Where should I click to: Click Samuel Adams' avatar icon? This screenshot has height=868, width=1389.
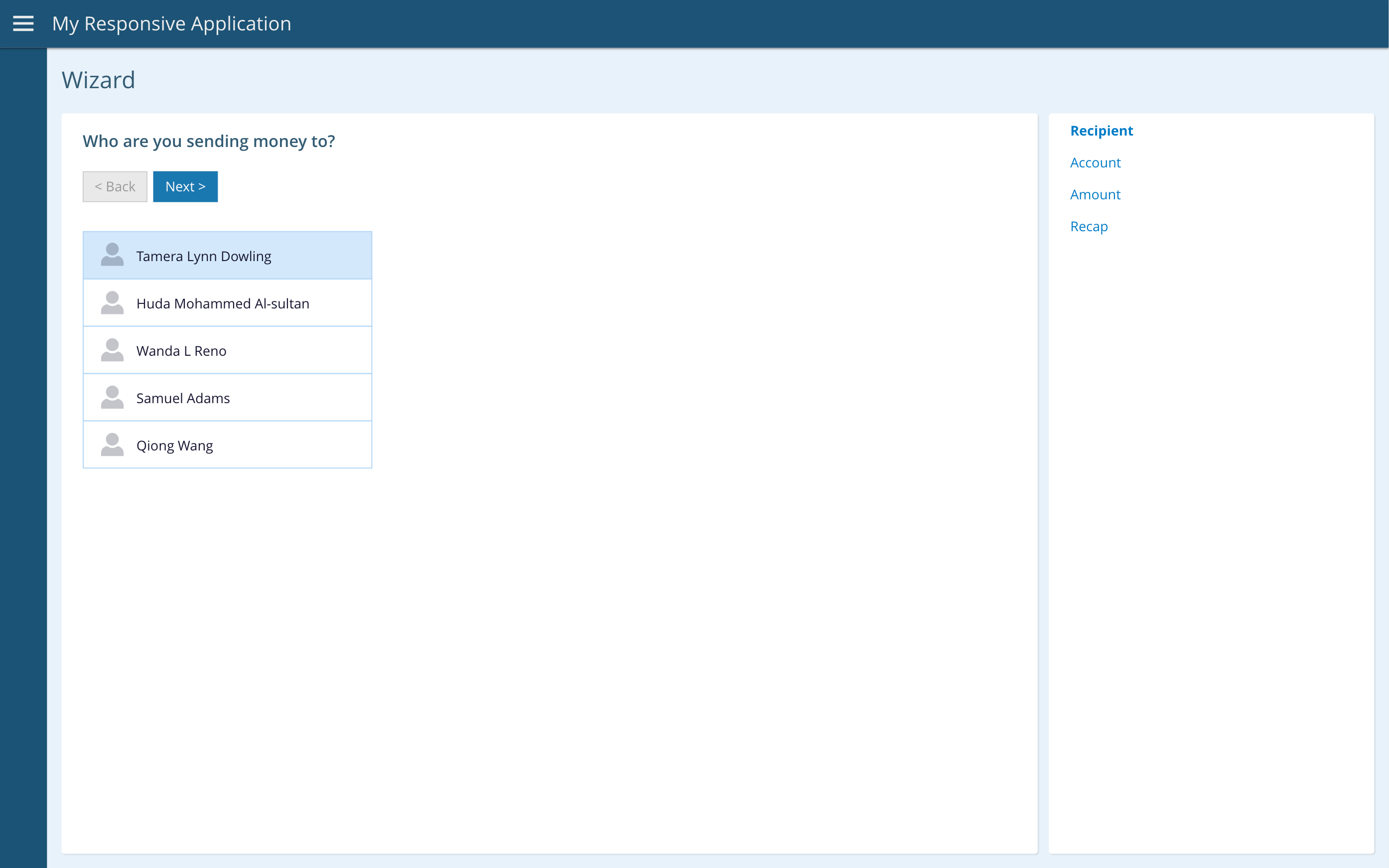(x=112, y=397)
